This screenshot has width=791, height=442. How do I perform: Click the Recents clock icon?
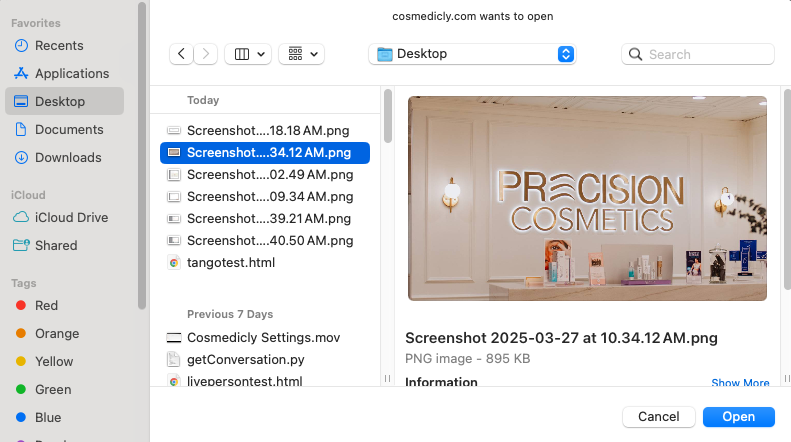[21, 45]
